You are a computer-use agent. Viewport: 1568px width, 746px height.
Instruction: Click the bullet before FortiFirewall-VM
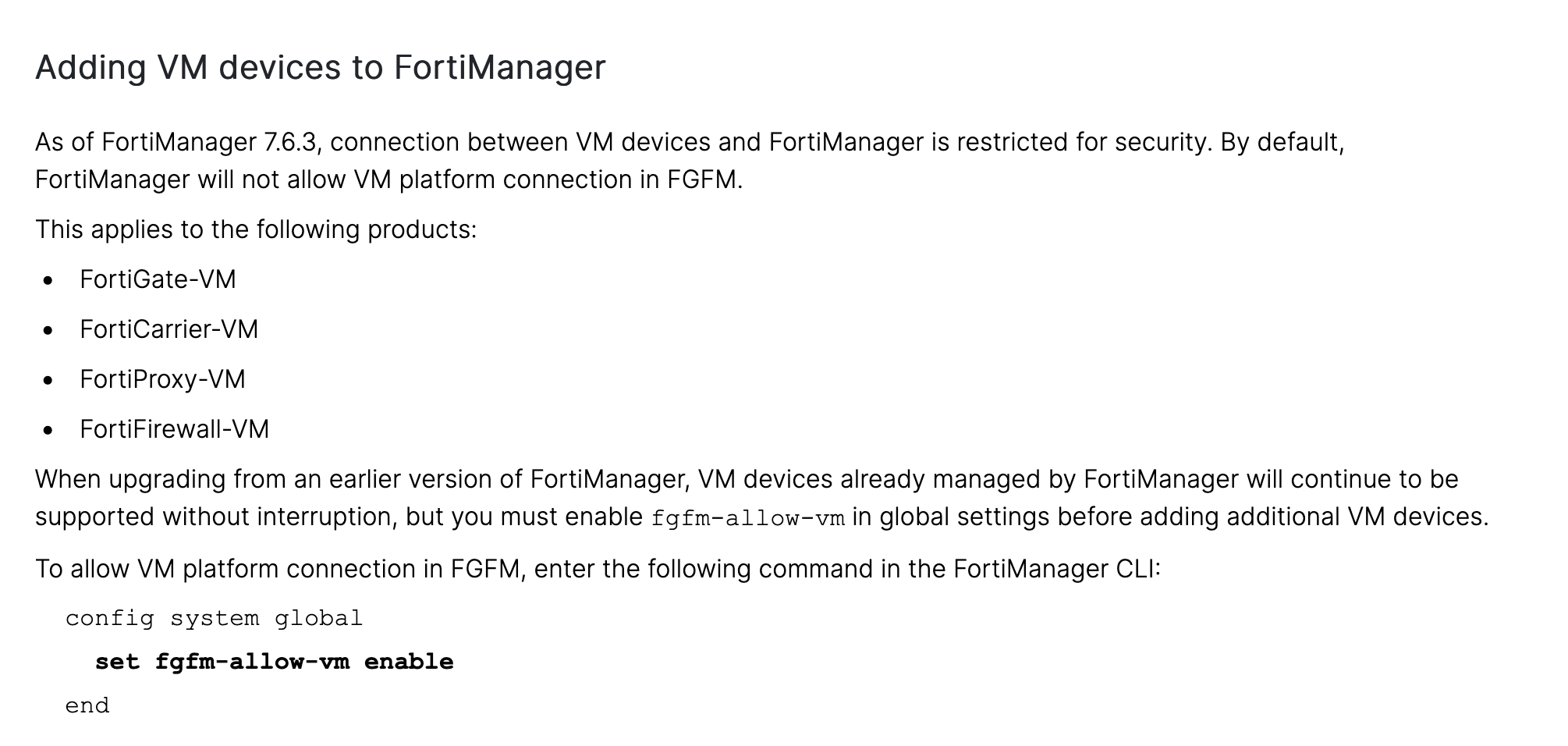coord(48,430)
